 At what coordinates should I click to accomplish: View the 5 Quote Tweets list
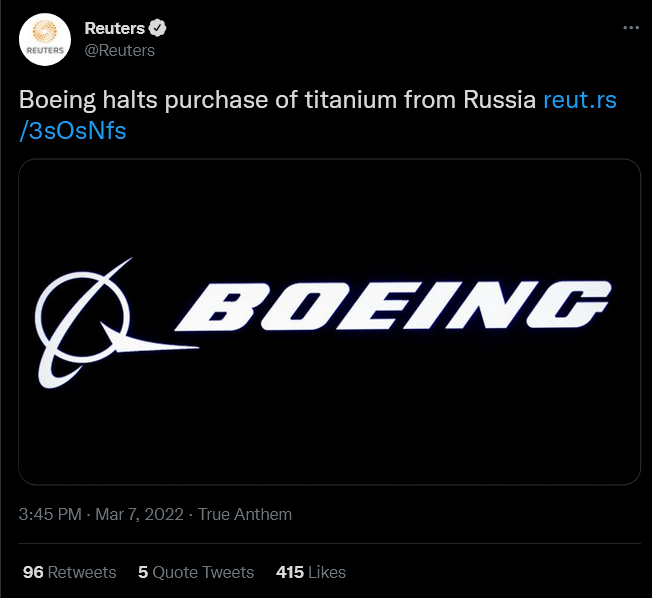[196, 572]
